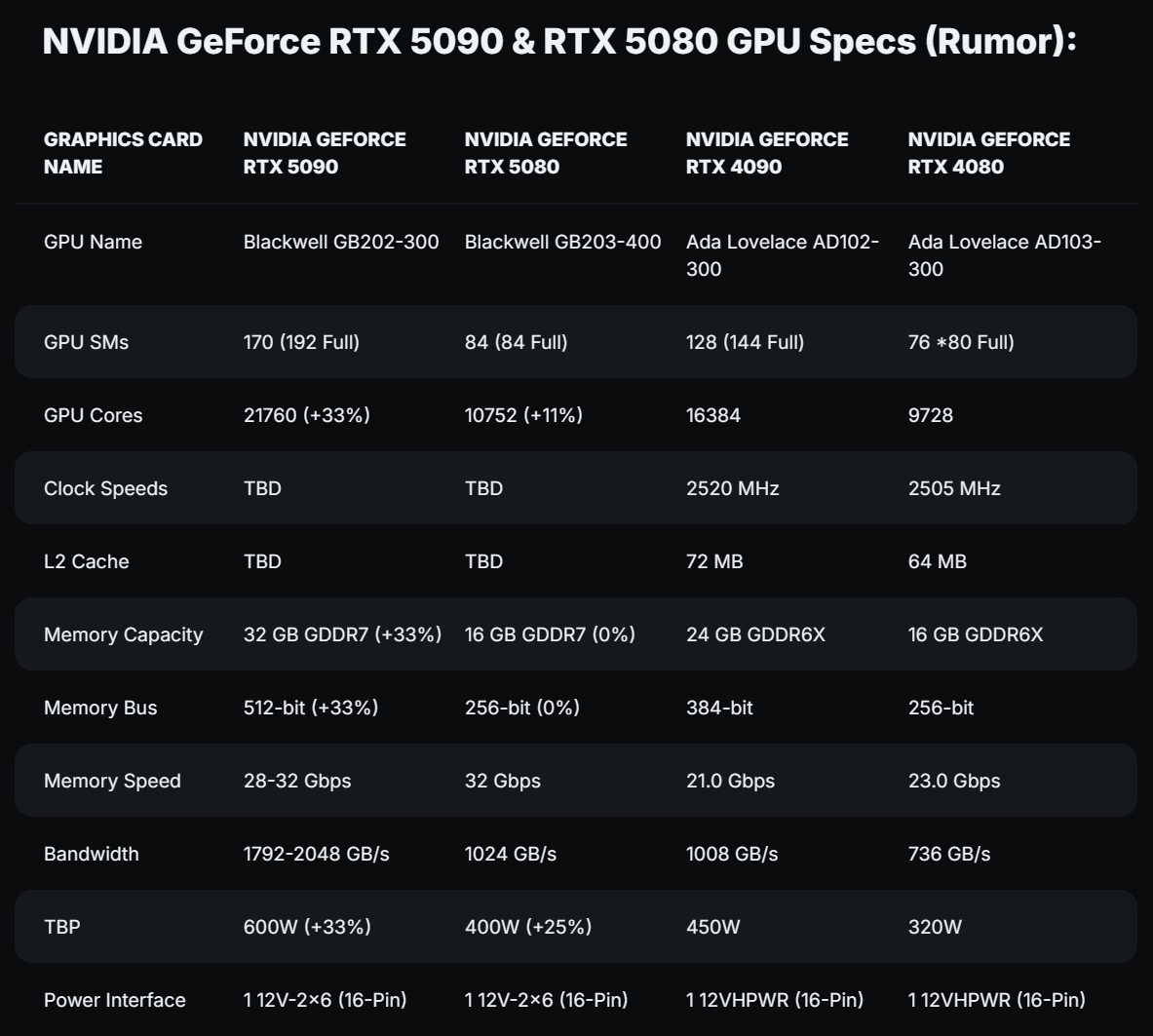Select the 2520 MHz clock speed cell
1153x1036 pixels.
tap(732, 488)
